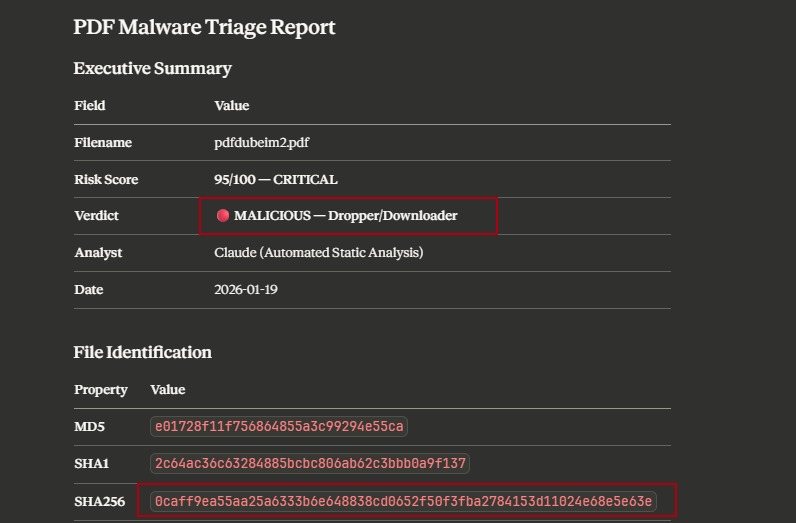Click the 2026-01-19 date value
Image resolution: width=796 pixels, height=523 pixels.
pyautogui.click(x=243, y=290)
